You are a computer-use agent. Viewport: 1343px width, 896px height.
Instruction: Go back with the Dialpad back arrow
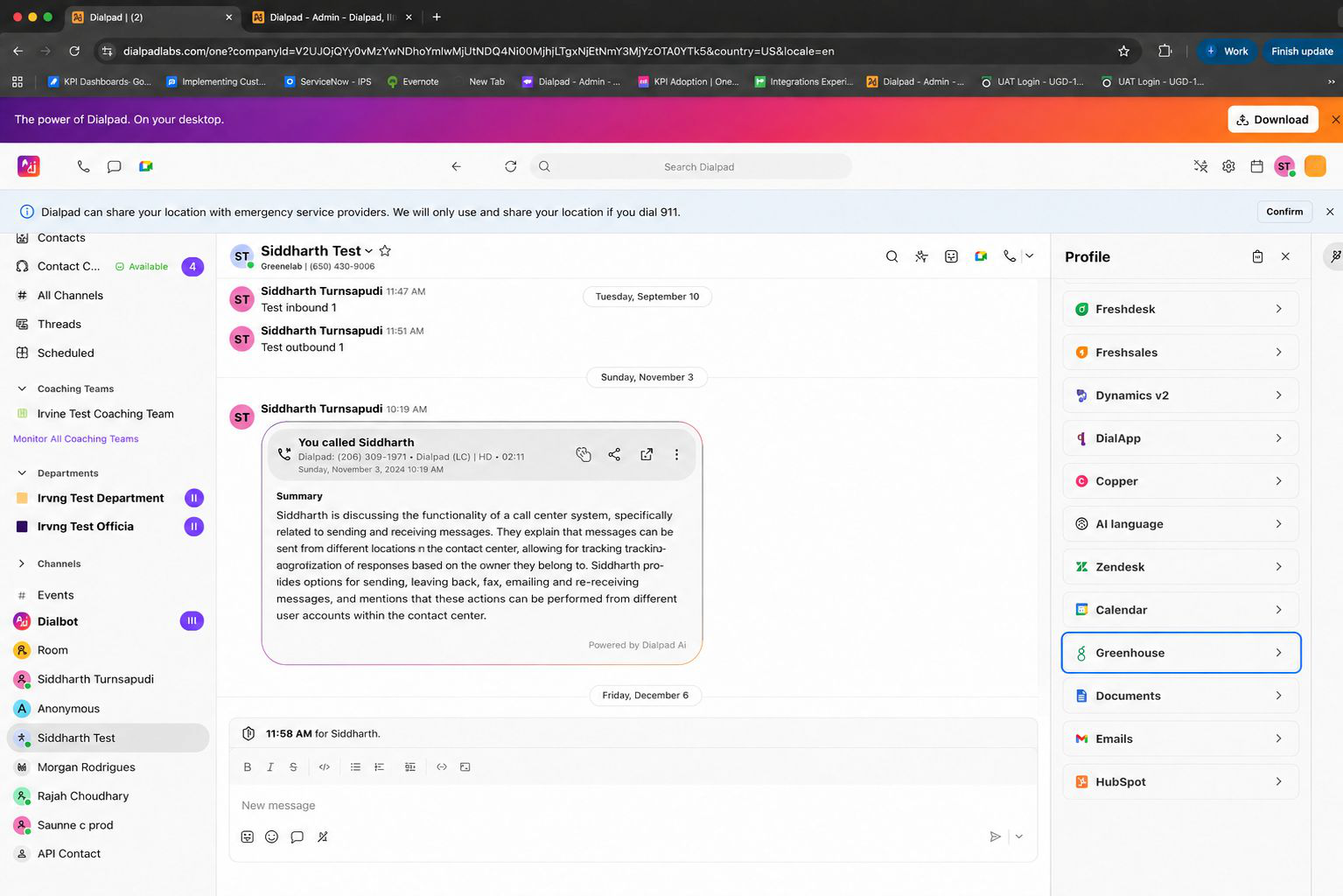click(x=456, y=166)
